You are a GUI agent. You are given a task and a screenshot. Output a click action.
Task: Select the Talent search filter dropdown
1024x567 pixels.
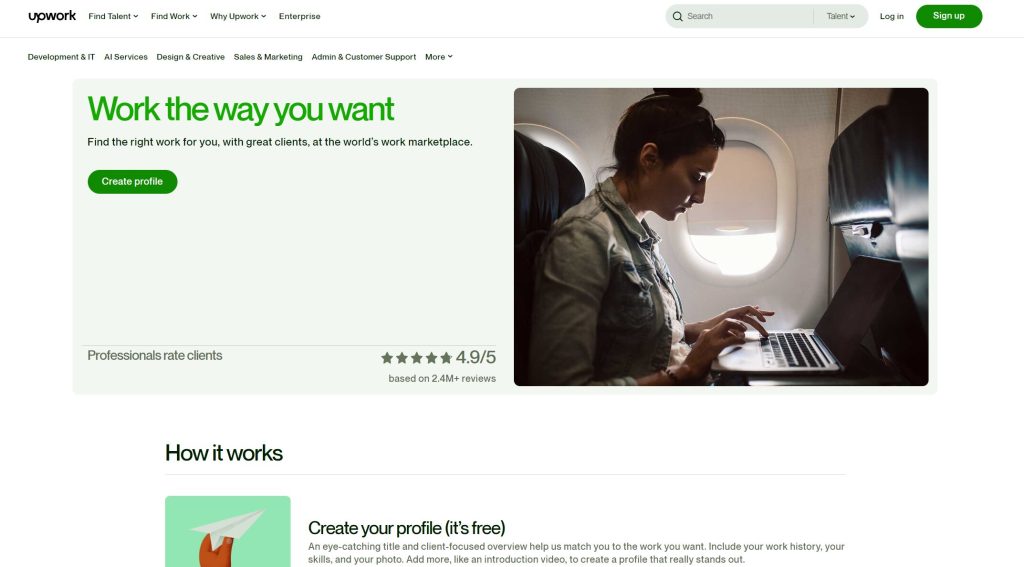840,16
